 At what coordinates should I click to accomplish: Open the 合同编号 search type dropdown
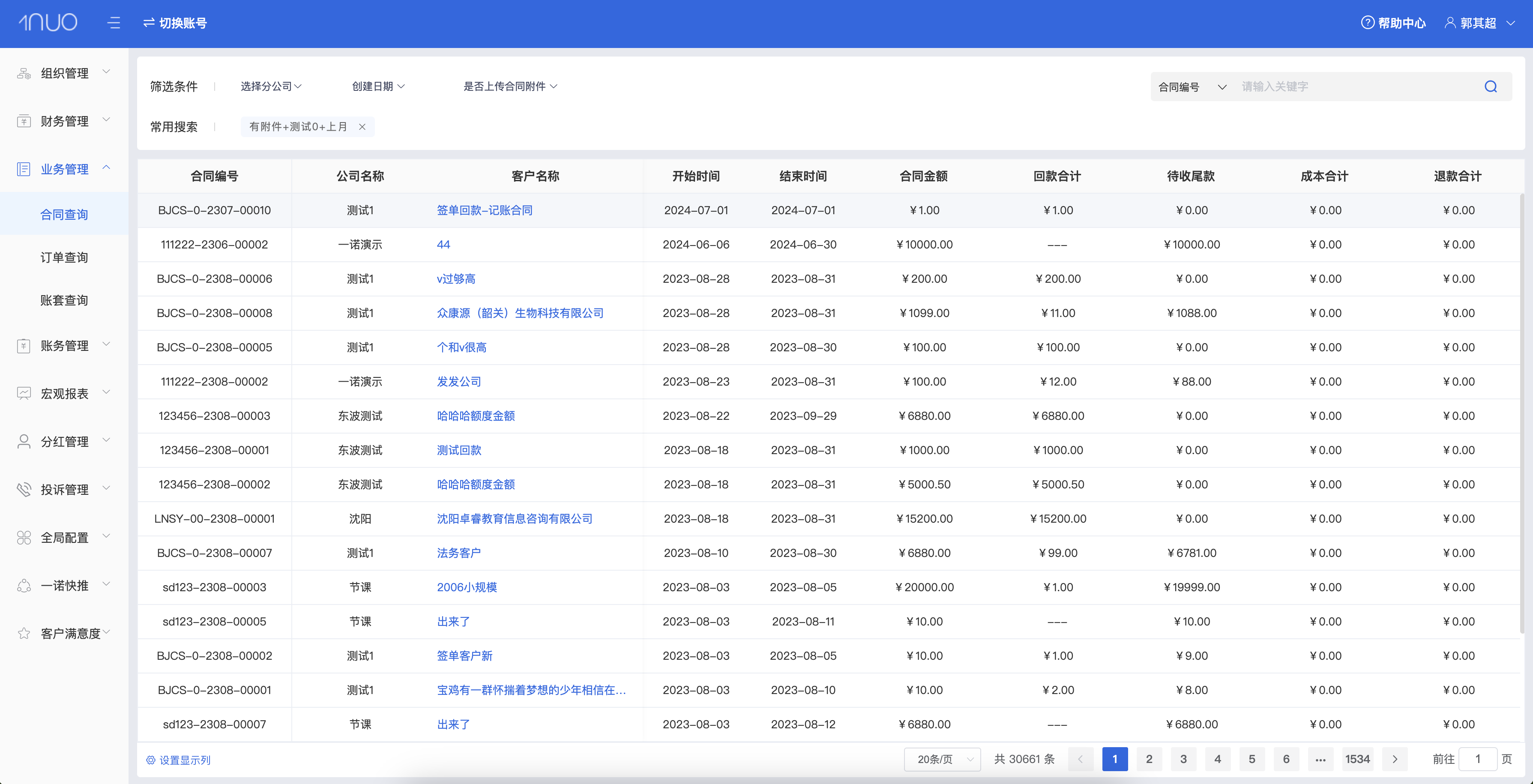[1192, 87]
